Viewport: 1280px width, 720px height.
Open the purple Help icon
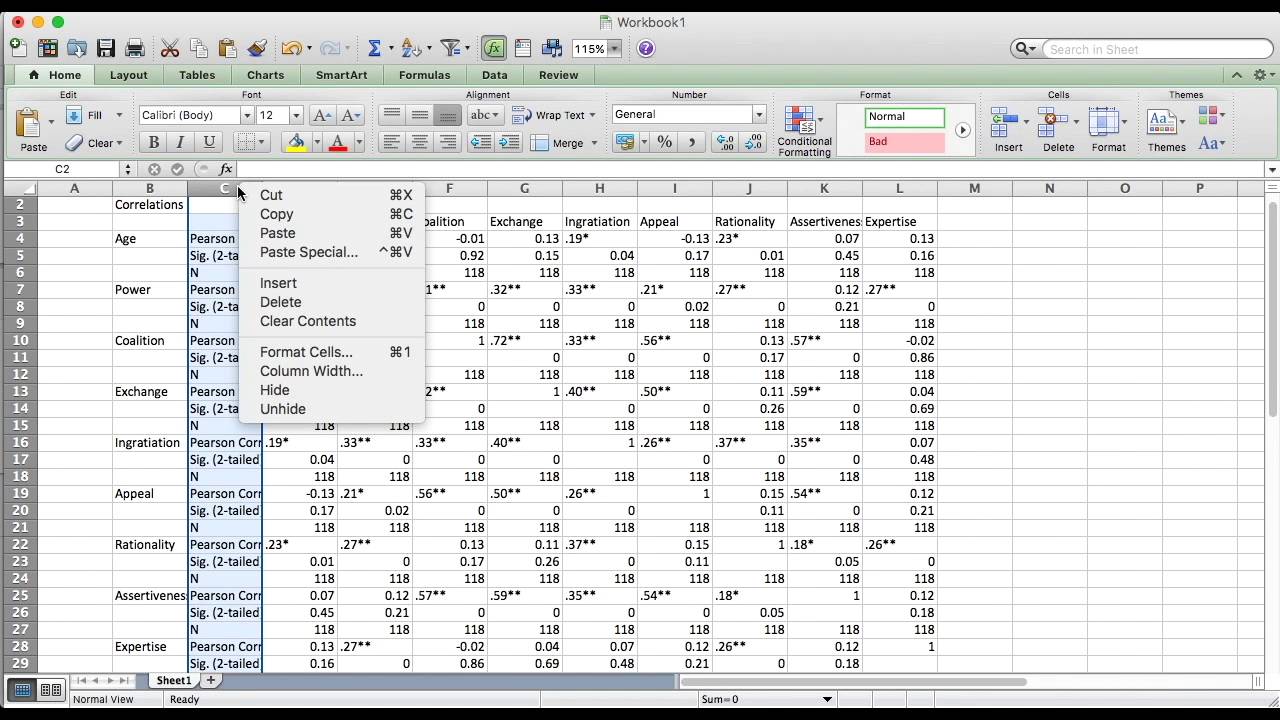646,48
